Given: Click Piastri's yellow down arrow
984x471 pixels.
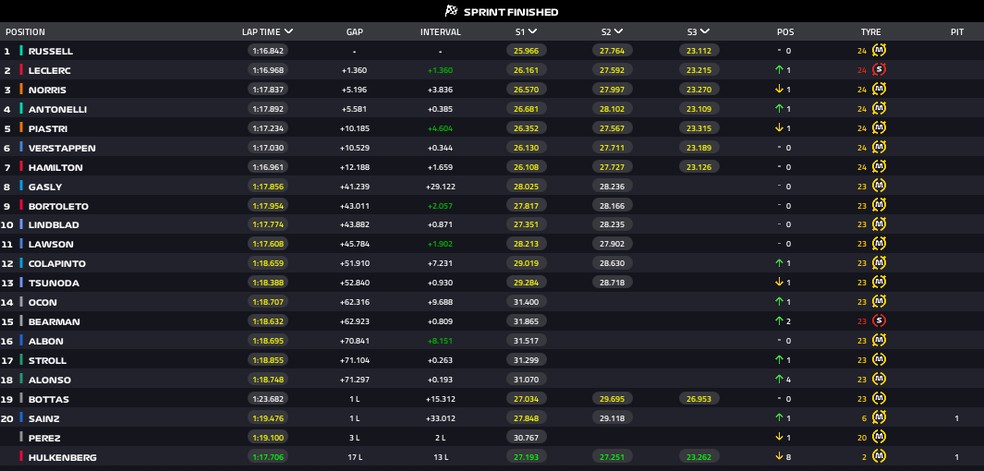Looking at the screenshot, I should (779, 129).
